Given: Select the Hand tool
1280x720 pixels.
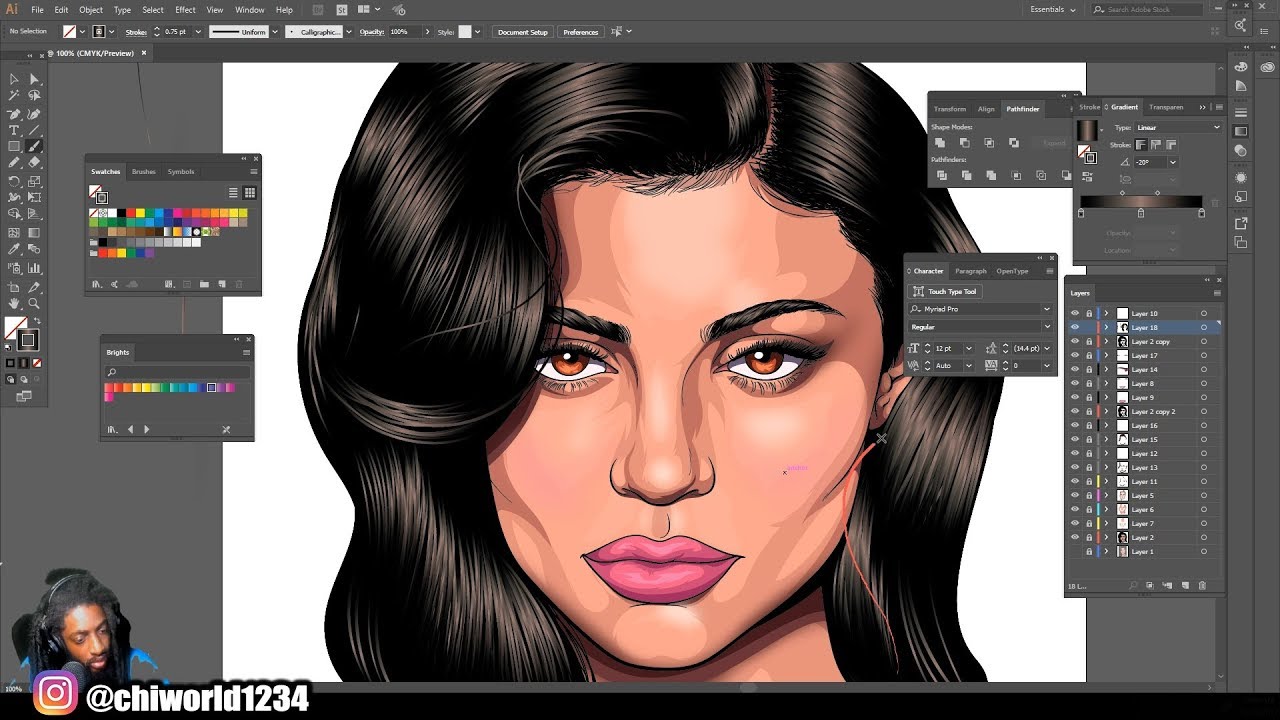Looking at the screenshot, I should pos(14,303).
